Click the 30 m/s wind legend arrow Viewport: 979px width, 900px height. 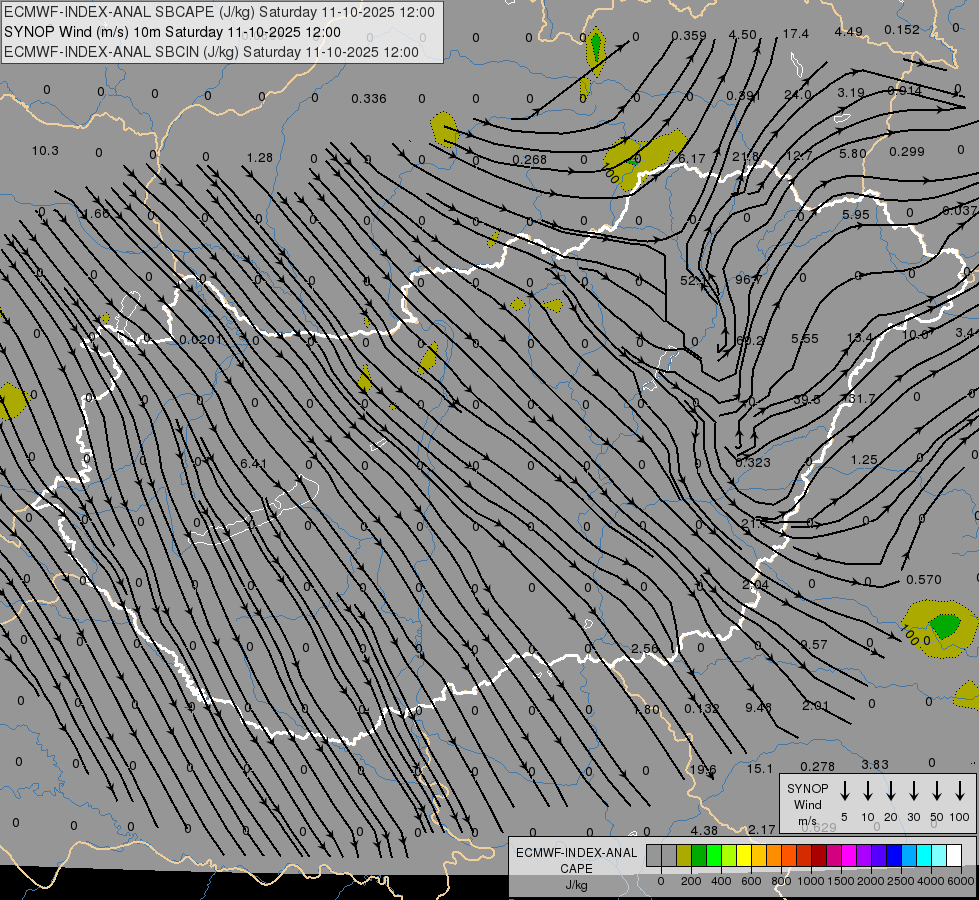(x=914, y=792)
